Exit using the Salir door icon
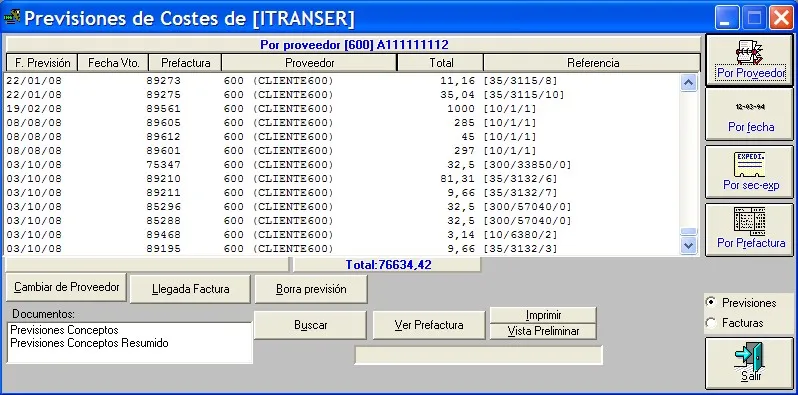This screenshot has width=798, height=395. (x=749, y=363)
